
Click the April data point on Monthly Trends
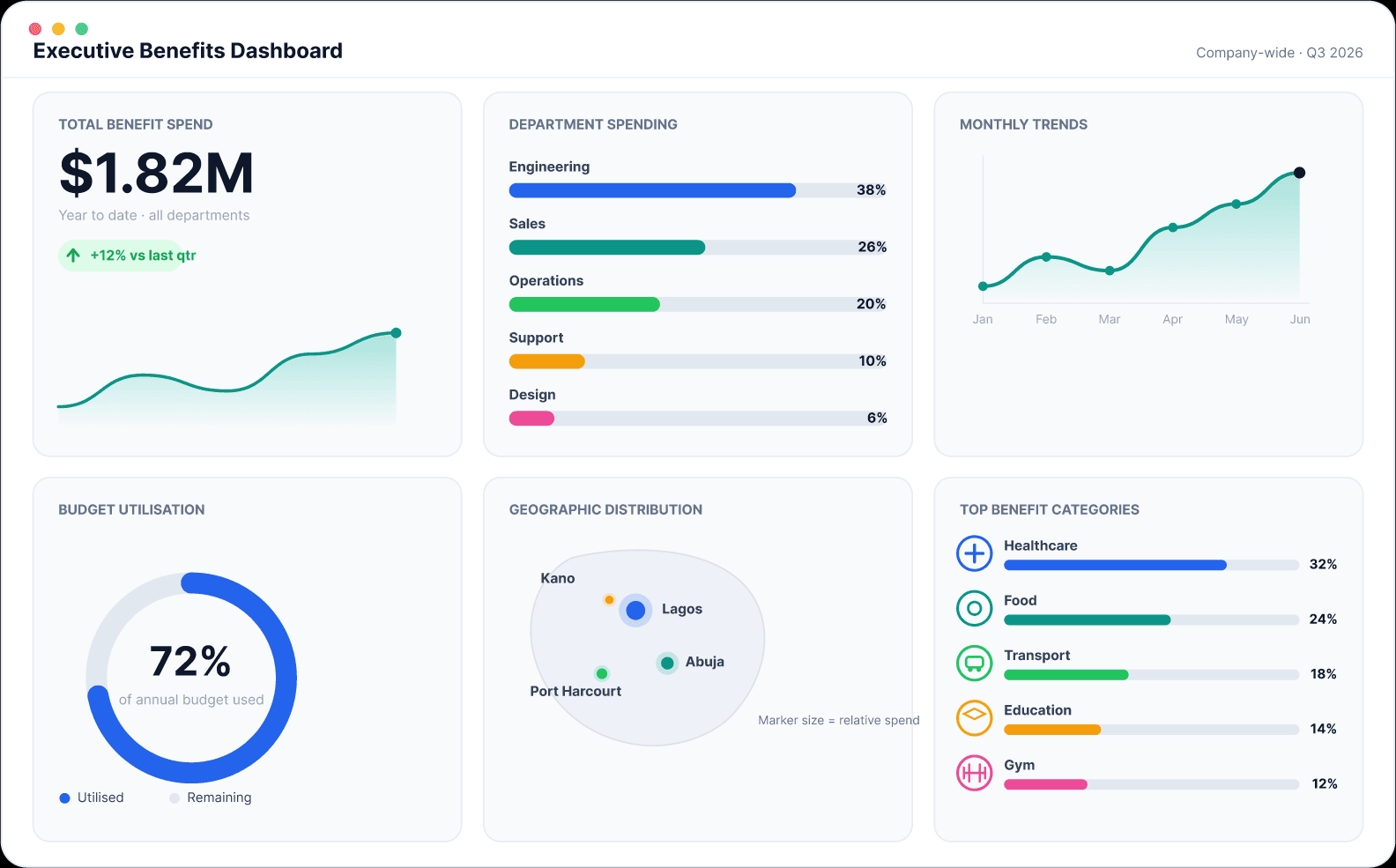[1172, 227]
